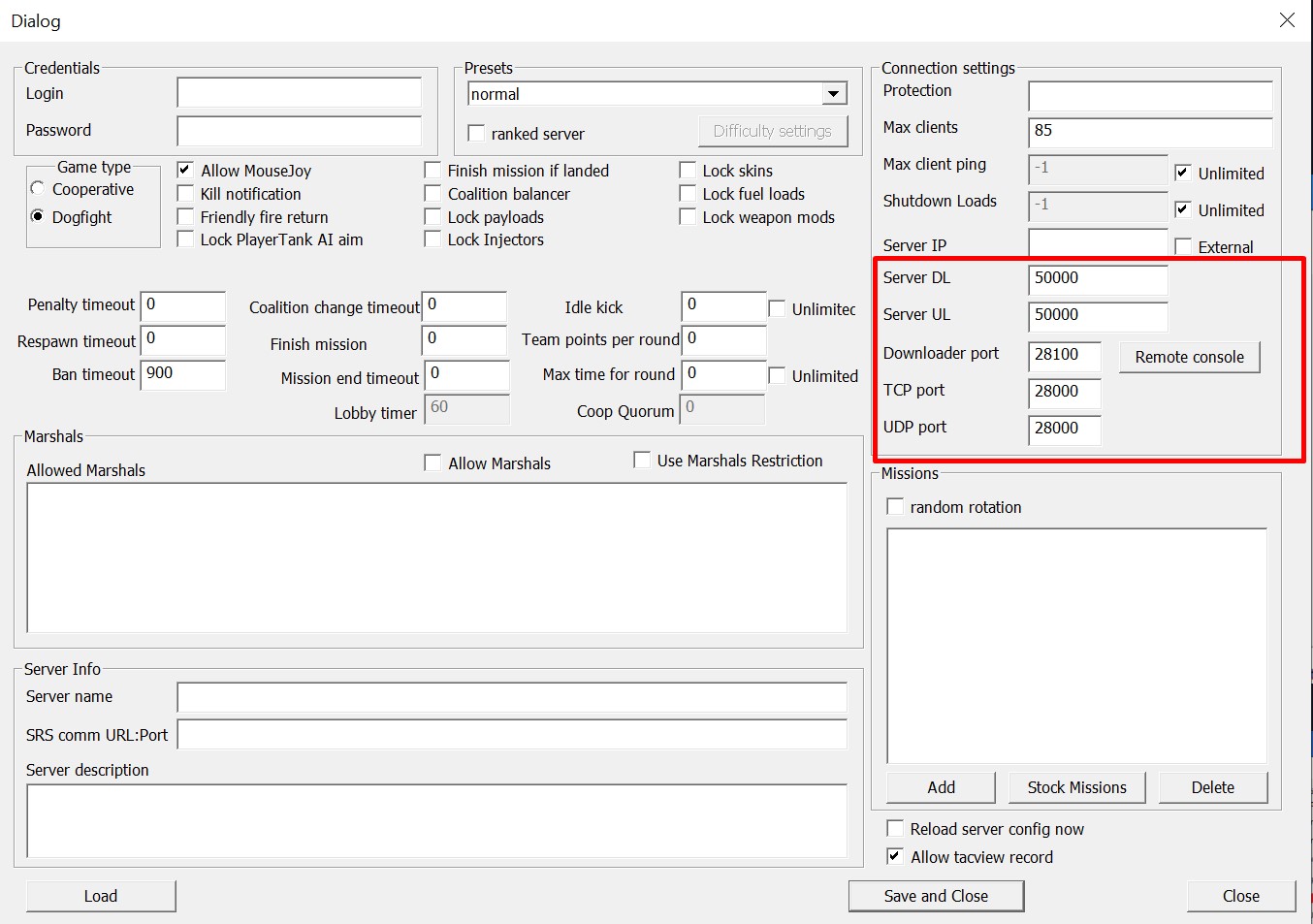Viewport: 1313px width, 924px height.
Task: Toggle Unlimited for Max client ping
Action: click(1183, 174)
